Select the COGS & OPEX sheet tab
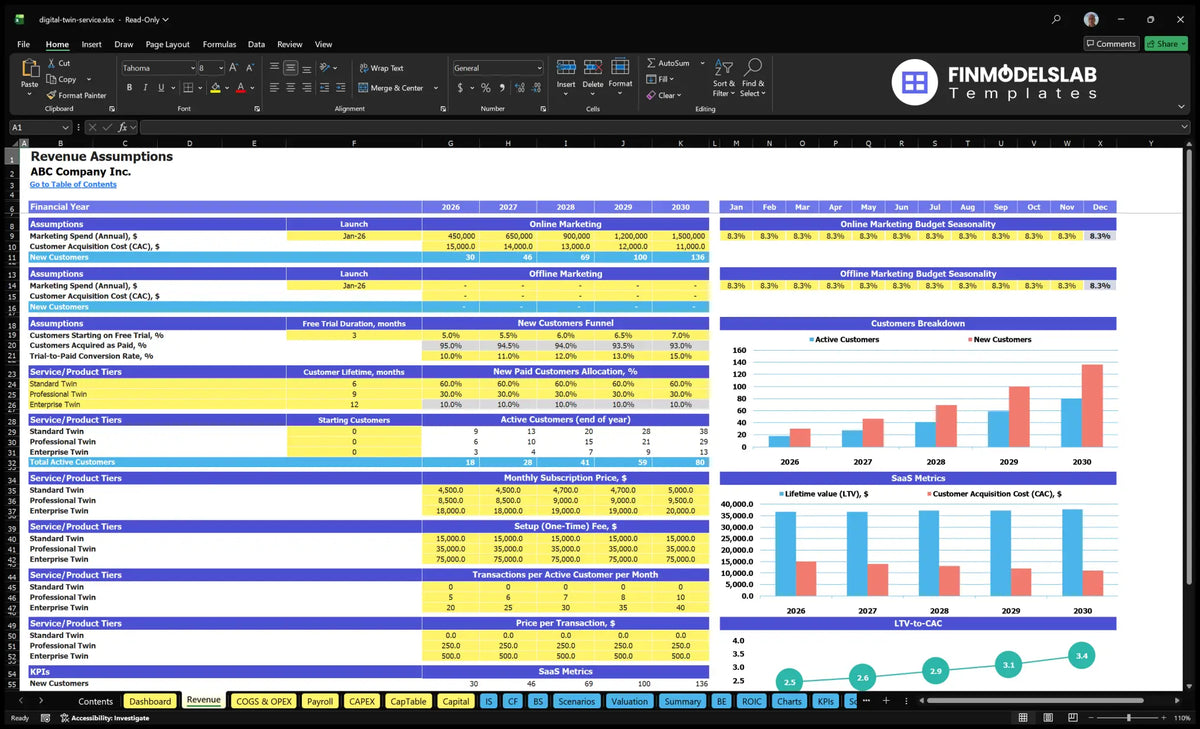Screen dimensions: 1200x729 [263, 701]
